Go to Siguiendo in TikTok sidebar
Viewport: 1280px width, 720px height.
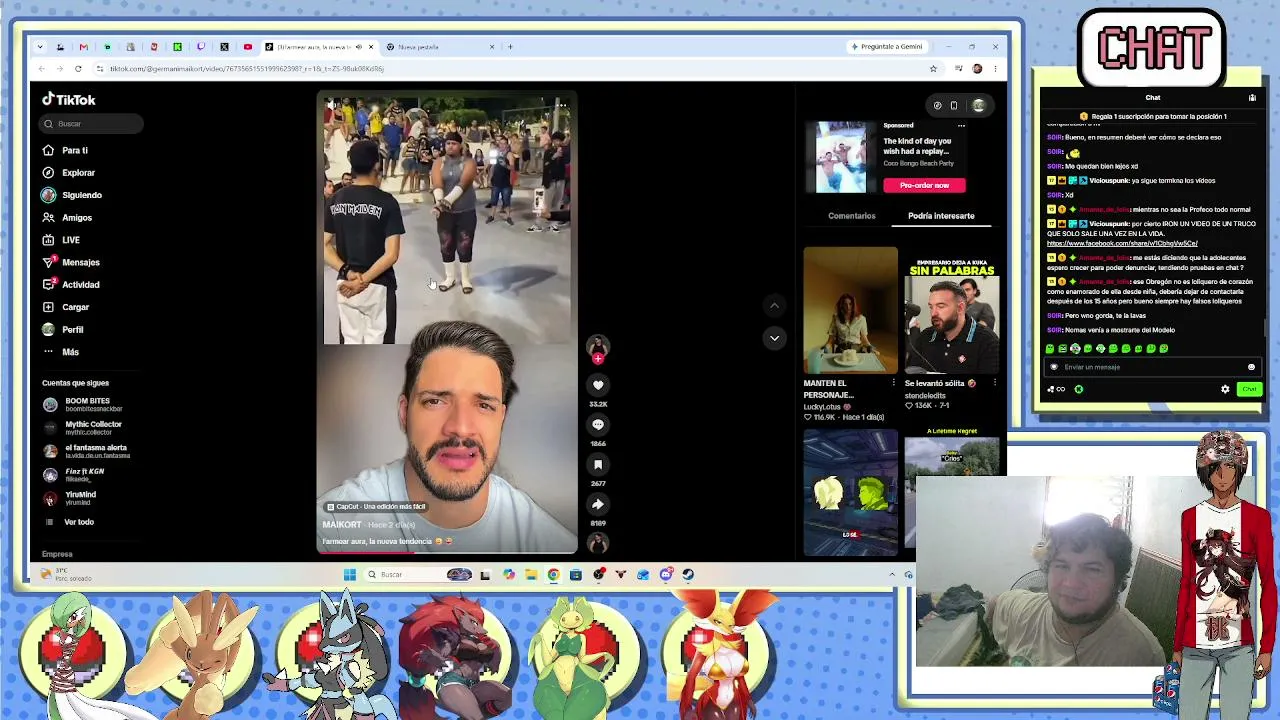pyautogui.click(x=72, y=195)
